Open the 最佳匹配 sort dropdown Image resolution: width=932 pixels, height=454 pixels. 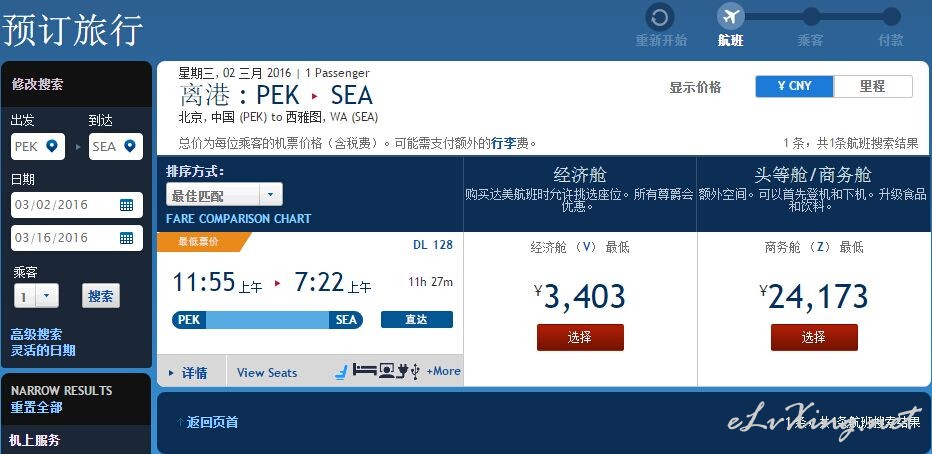pos(224,194)
